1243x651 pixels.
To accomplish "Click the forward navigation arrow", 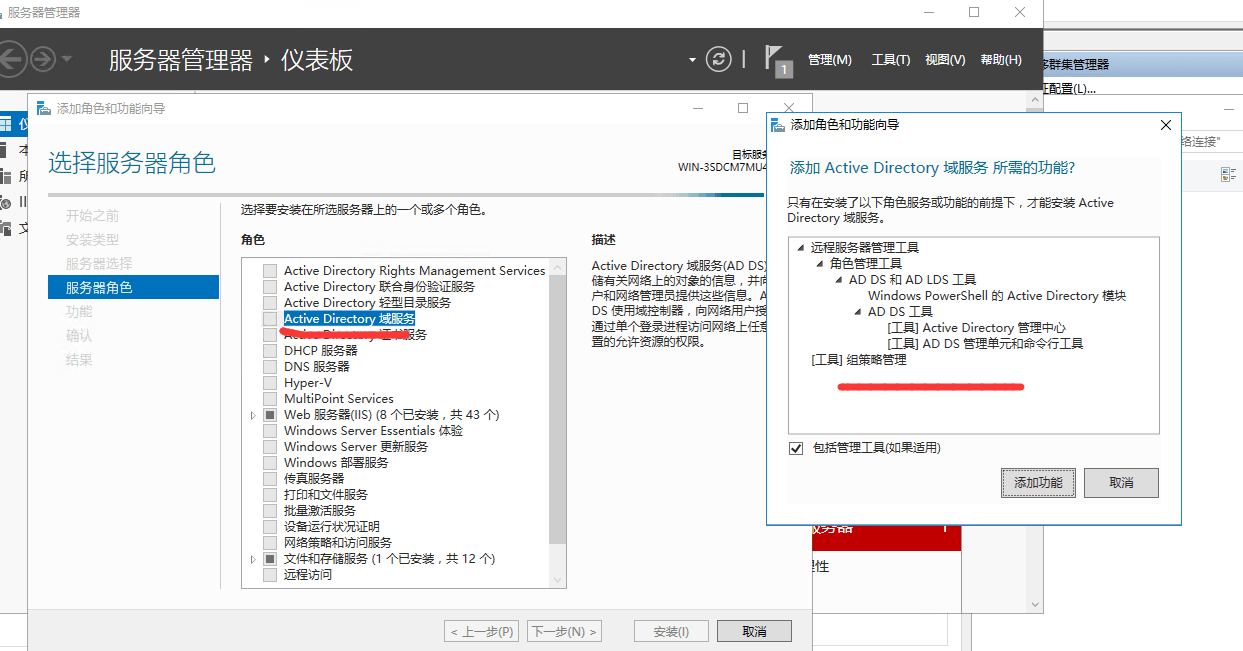I will 42,59.
